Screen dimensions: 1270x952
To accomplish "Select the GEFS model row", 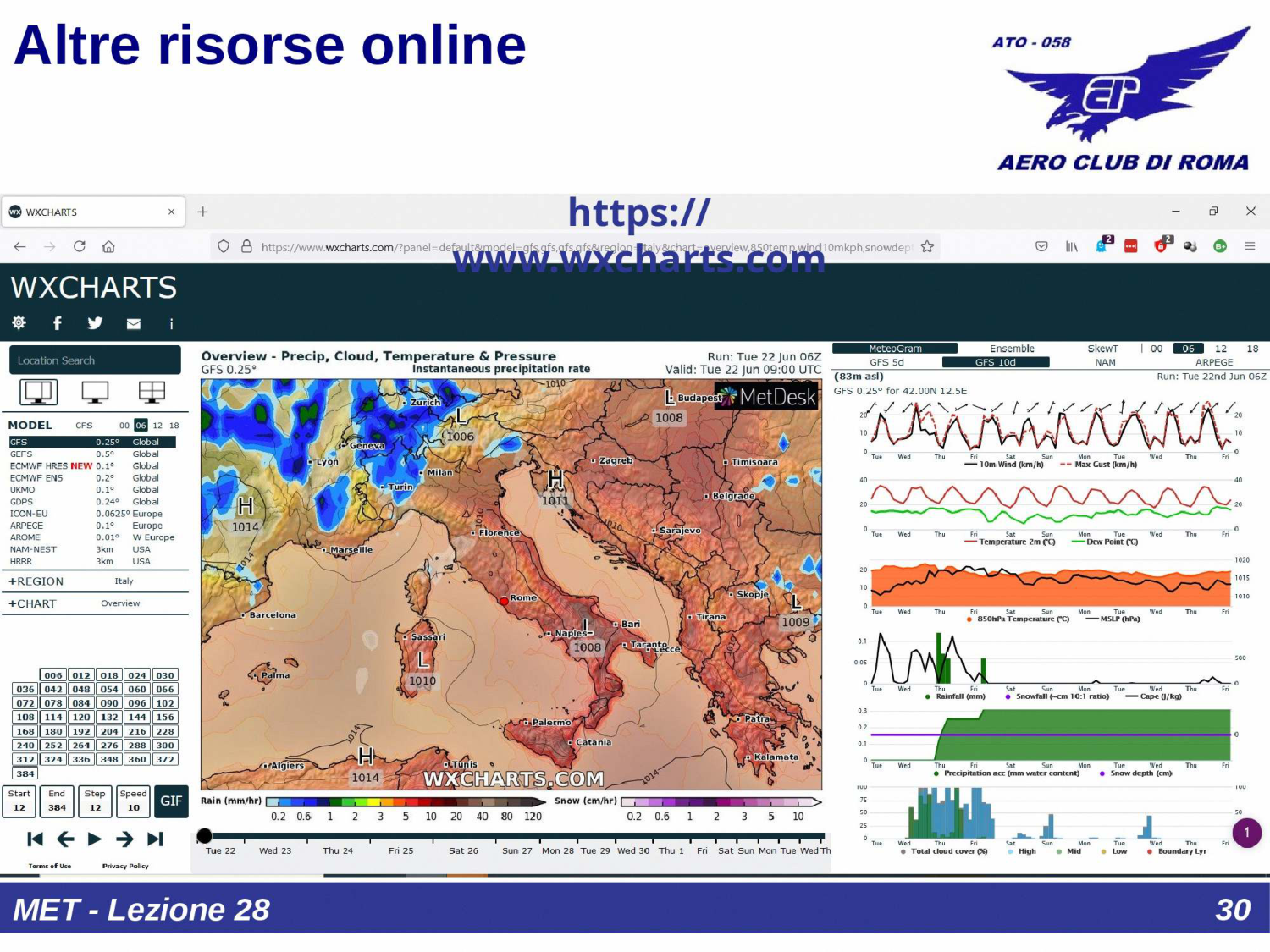I will 92,454.
